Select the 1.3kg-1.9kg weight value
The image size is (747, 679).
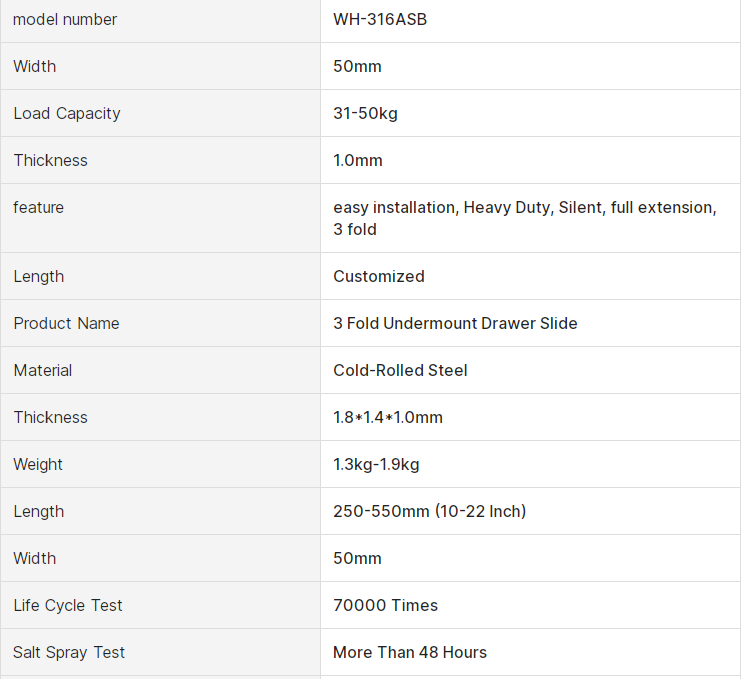click(x=376, y=464)
